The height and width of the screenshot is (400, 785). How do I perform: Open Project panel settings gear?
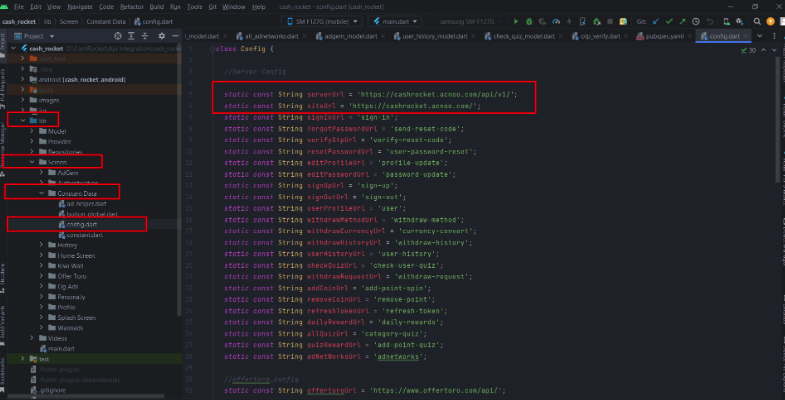click(161, 36)
